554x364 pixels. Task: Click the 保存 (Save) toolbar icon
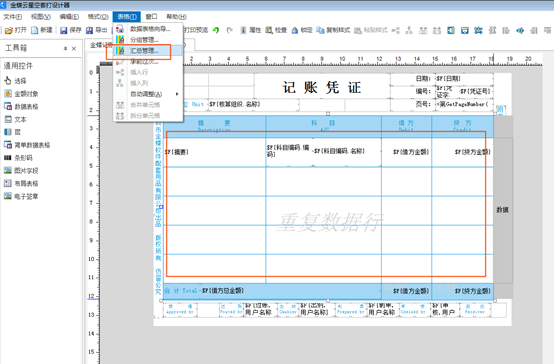click(x=70, y=30)
